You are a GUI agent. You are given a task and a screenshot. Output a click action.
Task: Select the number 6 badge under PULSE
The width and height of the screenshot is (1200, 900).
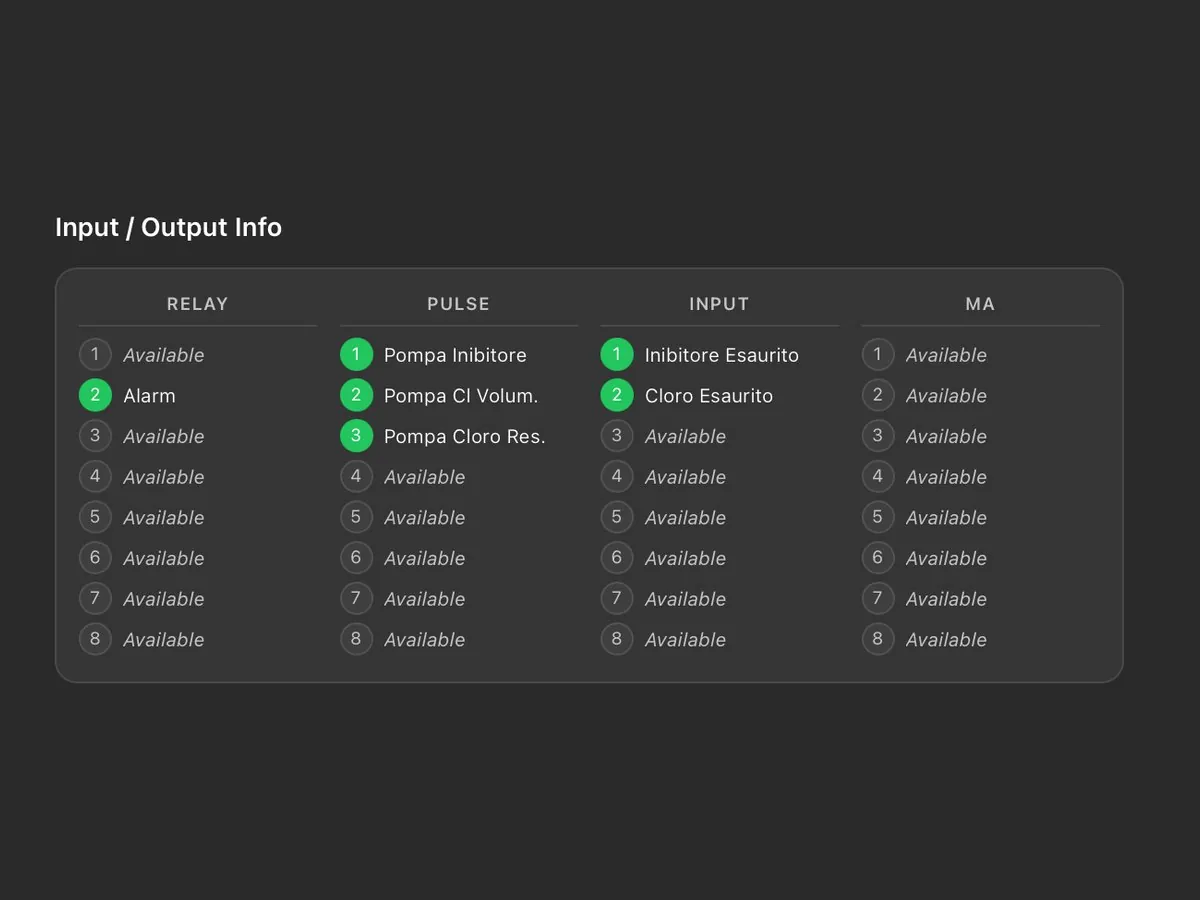(356, 558)
